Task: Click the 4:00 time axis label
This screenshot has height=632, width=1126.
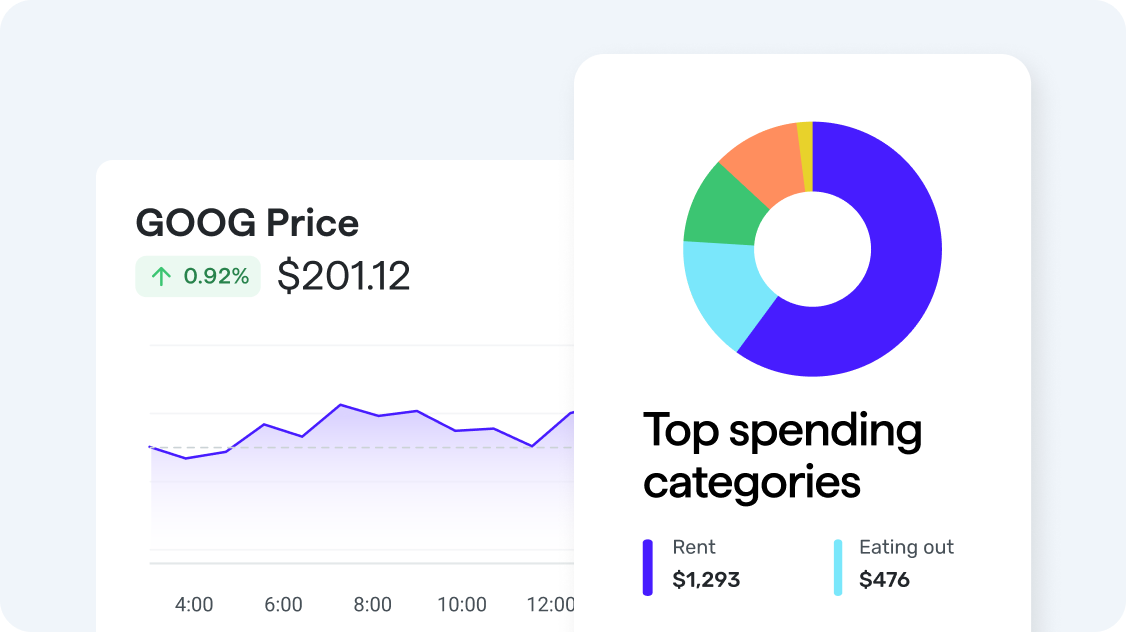Action: click(194, 604)
